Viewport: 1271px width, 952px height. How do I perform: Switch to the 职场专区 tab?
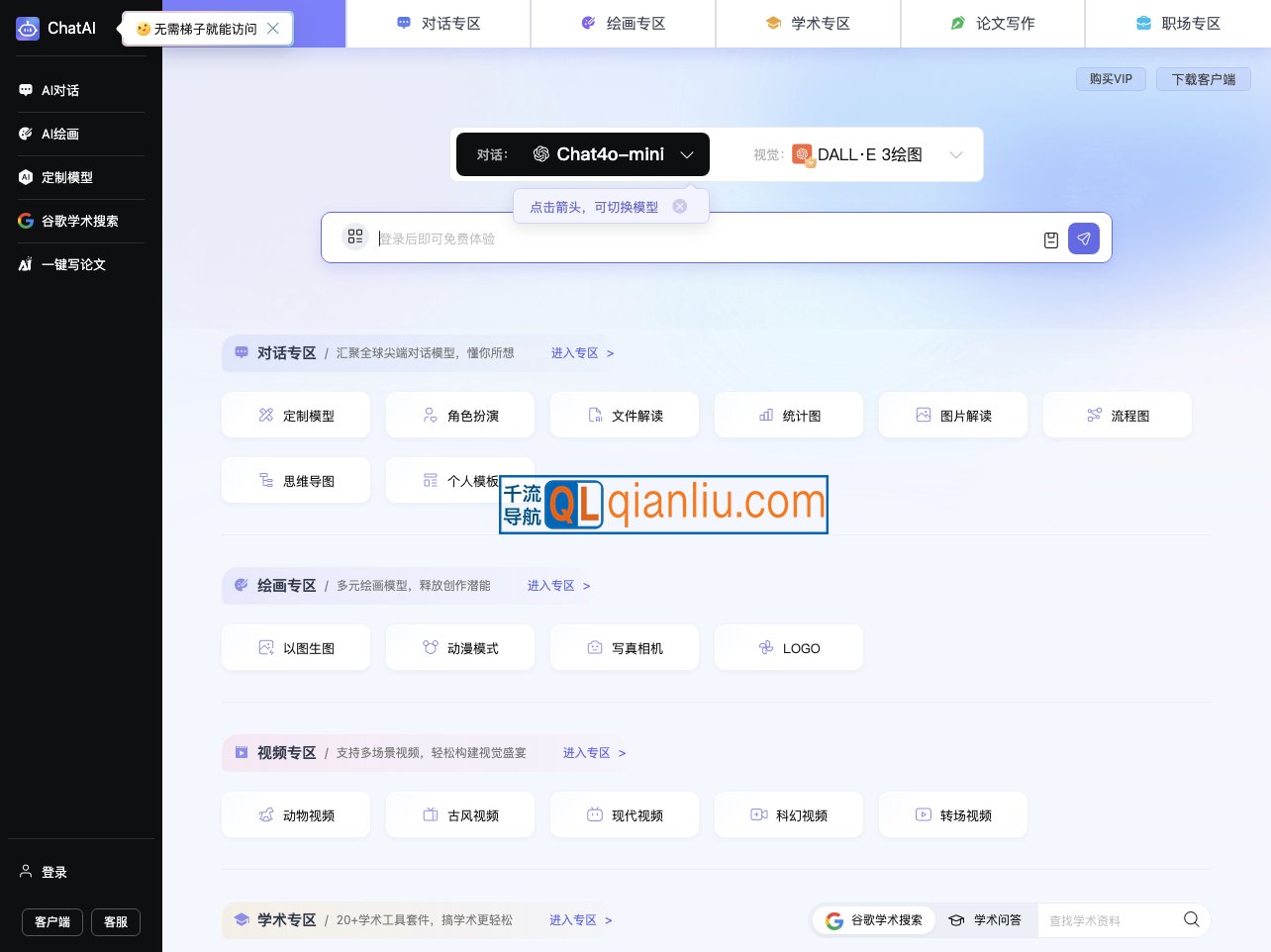pyautogui.click(x=1178, y=23)
